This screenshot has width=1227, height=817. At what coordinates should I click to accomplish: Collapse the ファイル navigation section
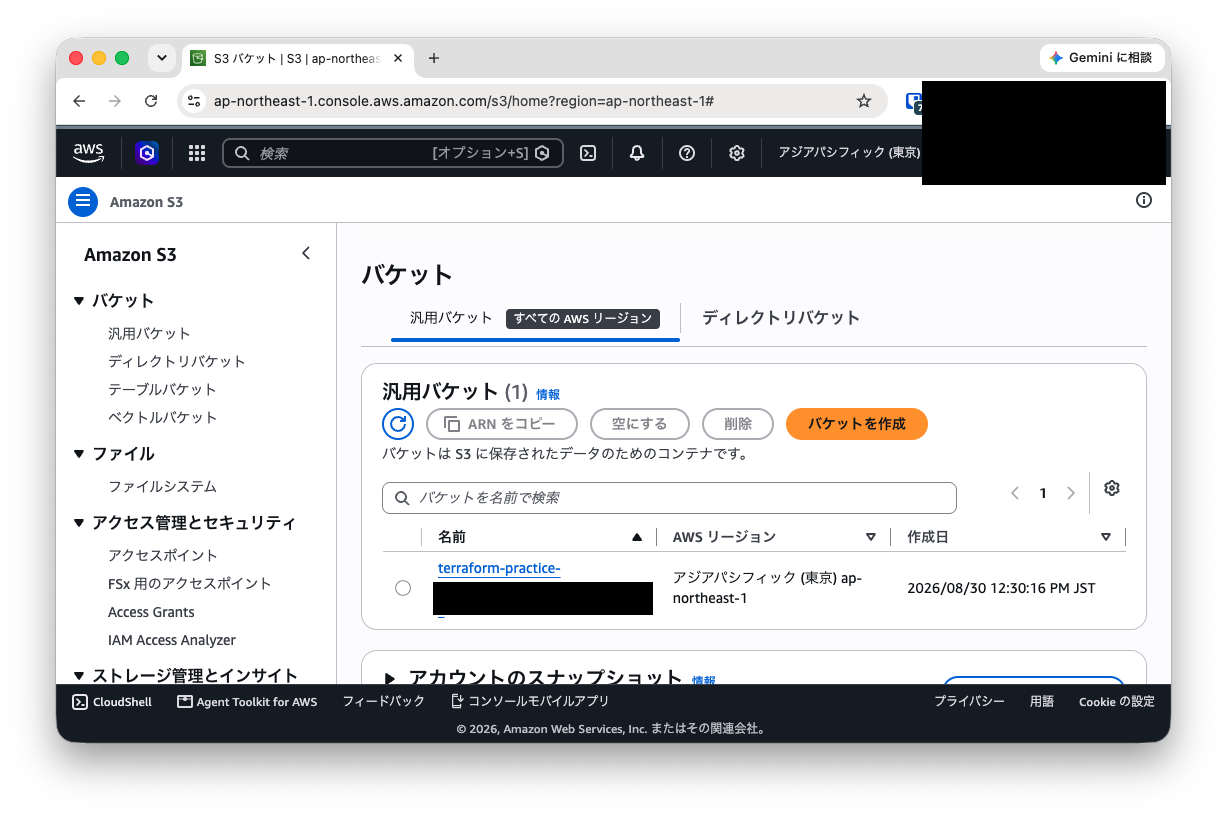pyautogui.click(x=80, y=454)
